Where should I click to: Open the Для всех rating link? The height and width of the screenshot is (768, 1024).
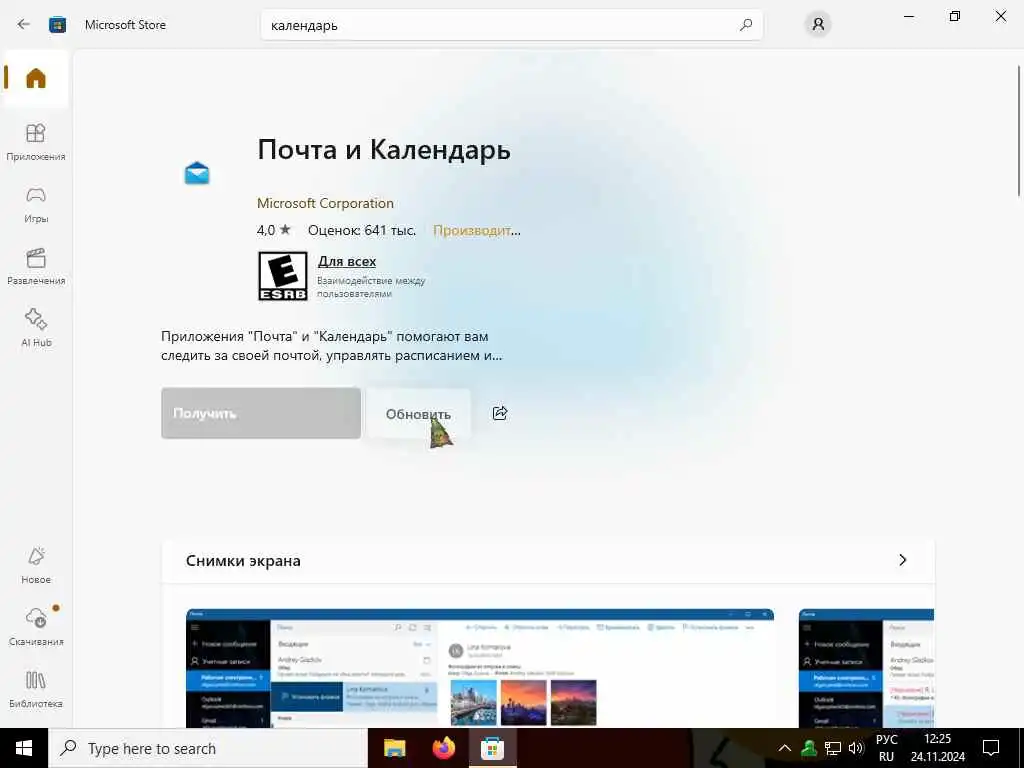pyautogui.click(x=347, y=261)
